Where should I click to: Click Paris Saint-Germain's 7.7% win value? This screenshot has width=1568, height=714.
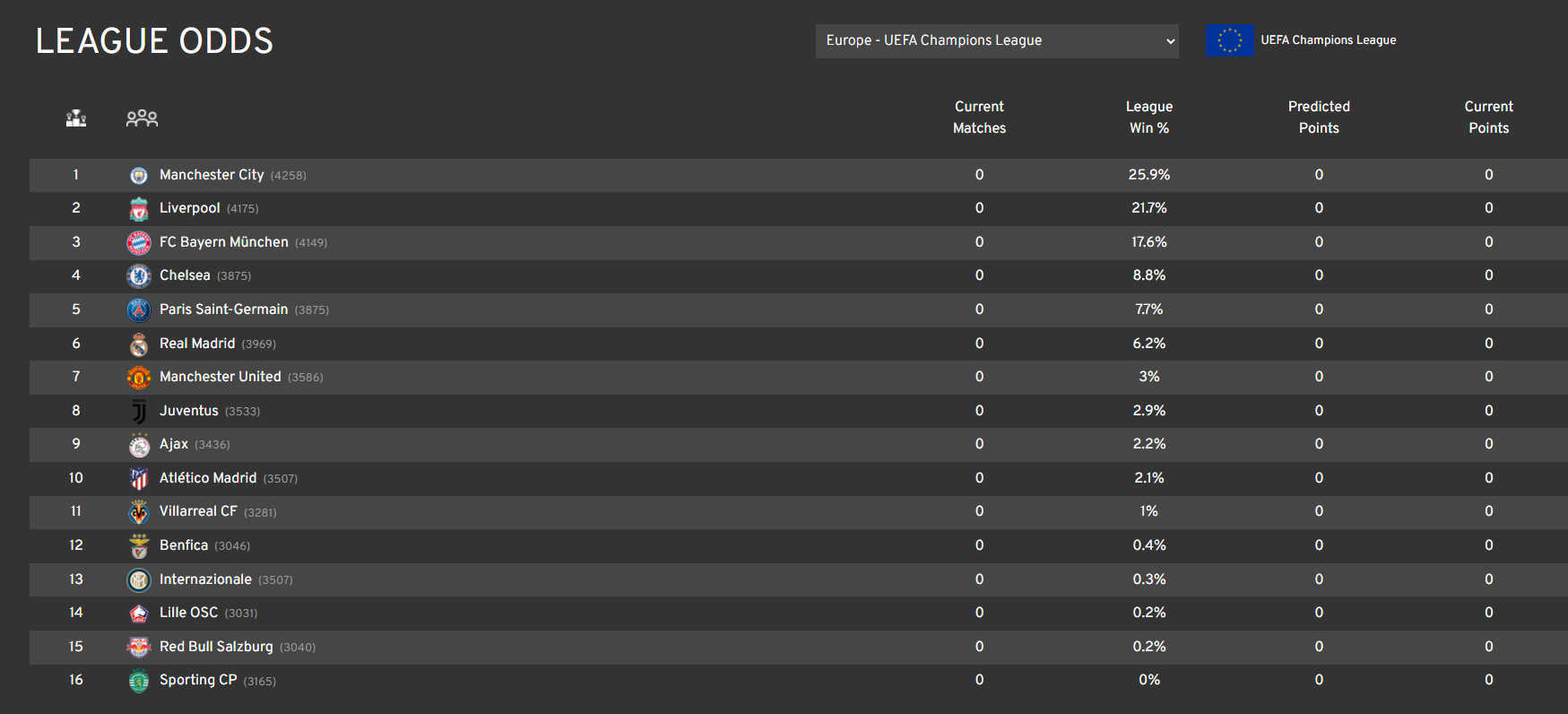(x=1149, y=309)
